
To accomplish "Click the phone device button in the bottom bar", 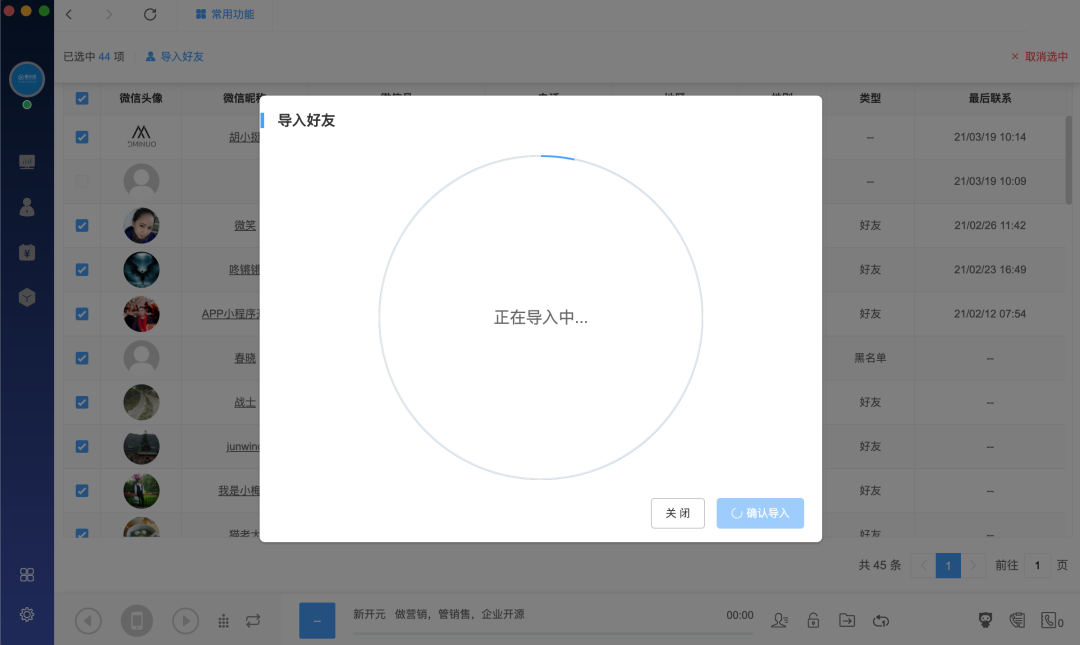I will (136, 621).
